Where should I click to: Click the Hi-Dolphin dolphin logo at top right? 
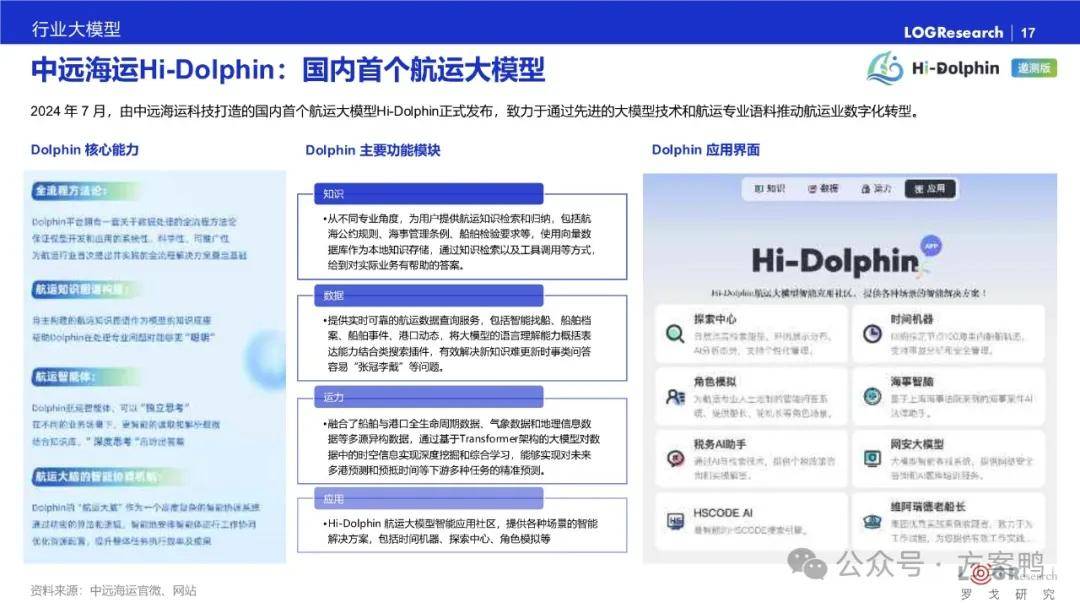[x=884, y=67]
